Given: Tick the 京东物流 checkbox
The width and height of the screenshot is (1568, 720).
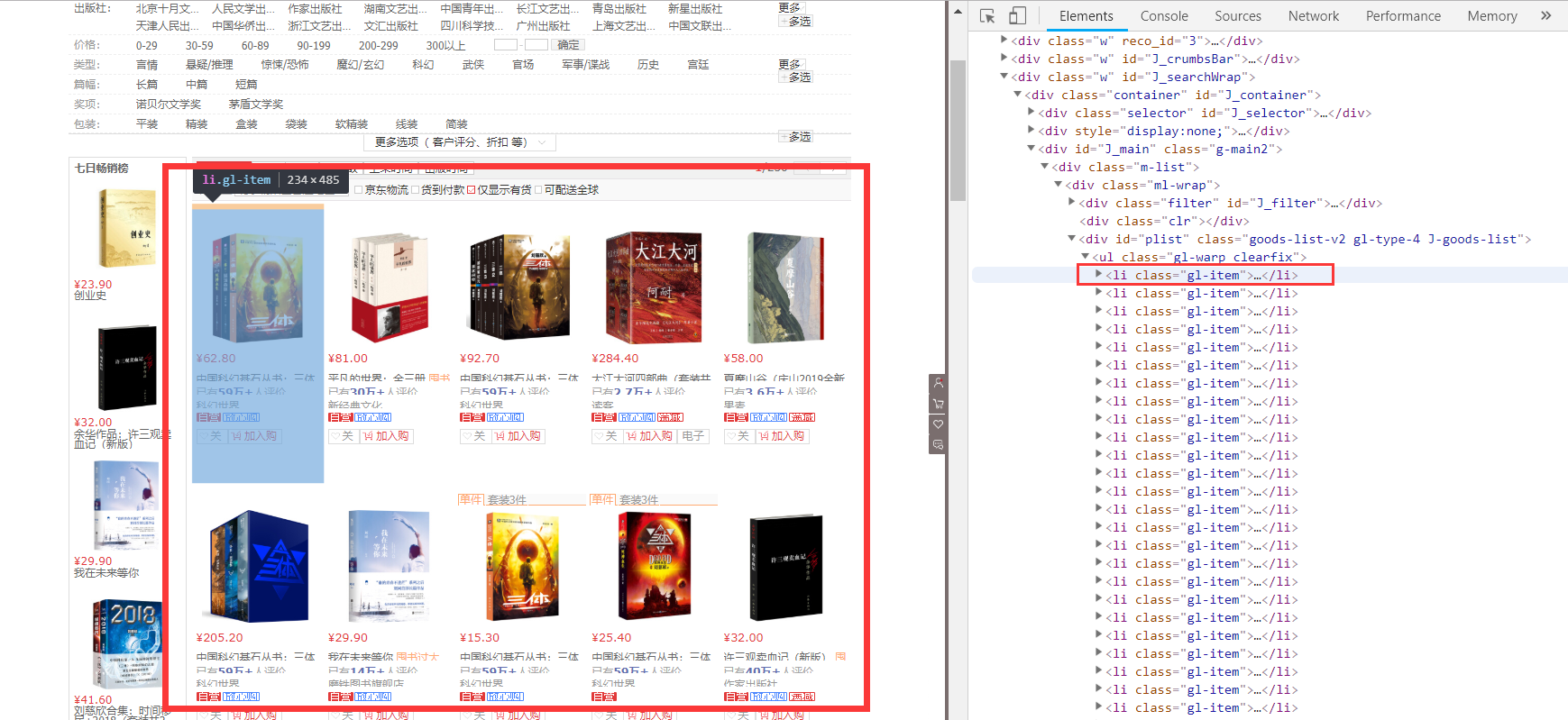Looking at the screenshot, I should tap(359, 190).
